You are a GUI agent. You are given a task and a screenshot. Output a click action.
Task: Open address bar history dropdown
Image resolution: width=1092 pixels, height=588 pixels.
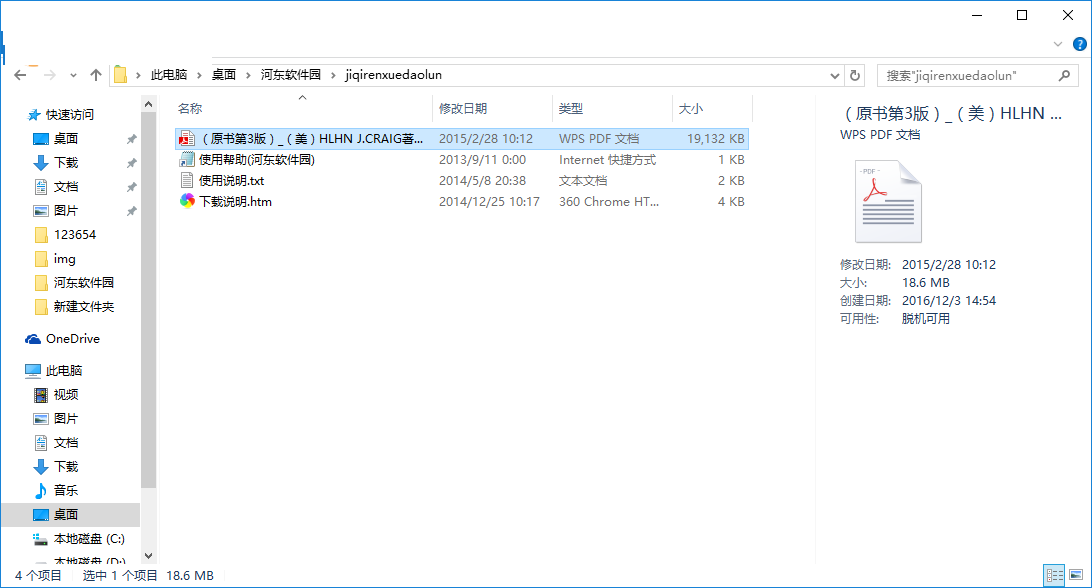(x=834, y=75)
